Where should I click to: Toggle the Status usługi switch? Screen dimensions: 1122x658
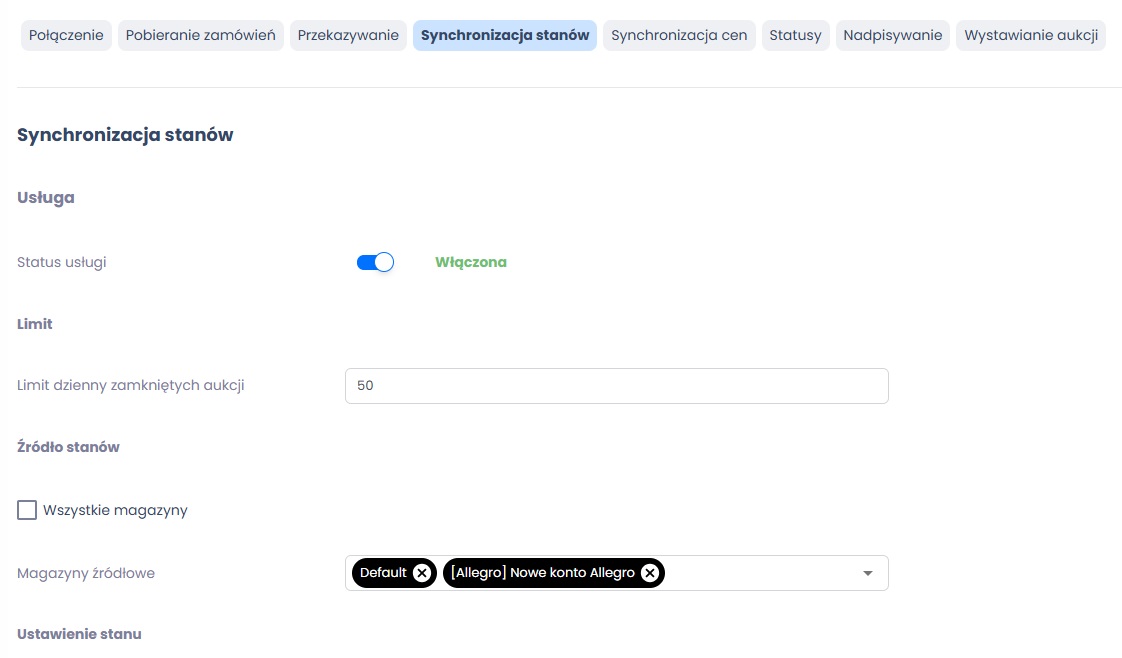[x=375, y=262]
